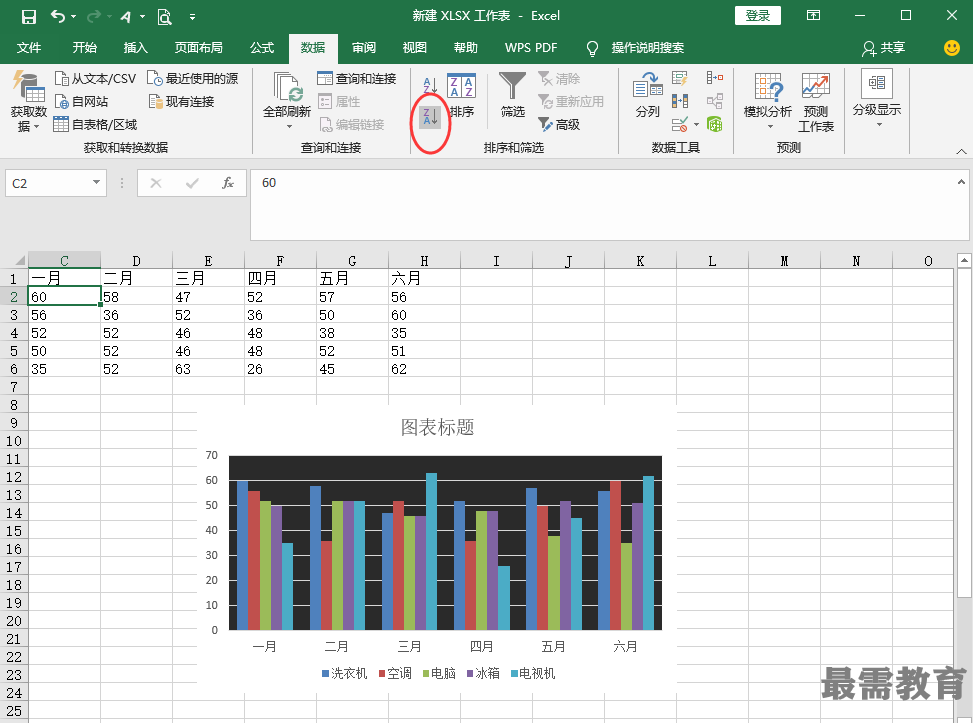
Task: Click the Login (登录) button
Action: click(x=758, y=16)
